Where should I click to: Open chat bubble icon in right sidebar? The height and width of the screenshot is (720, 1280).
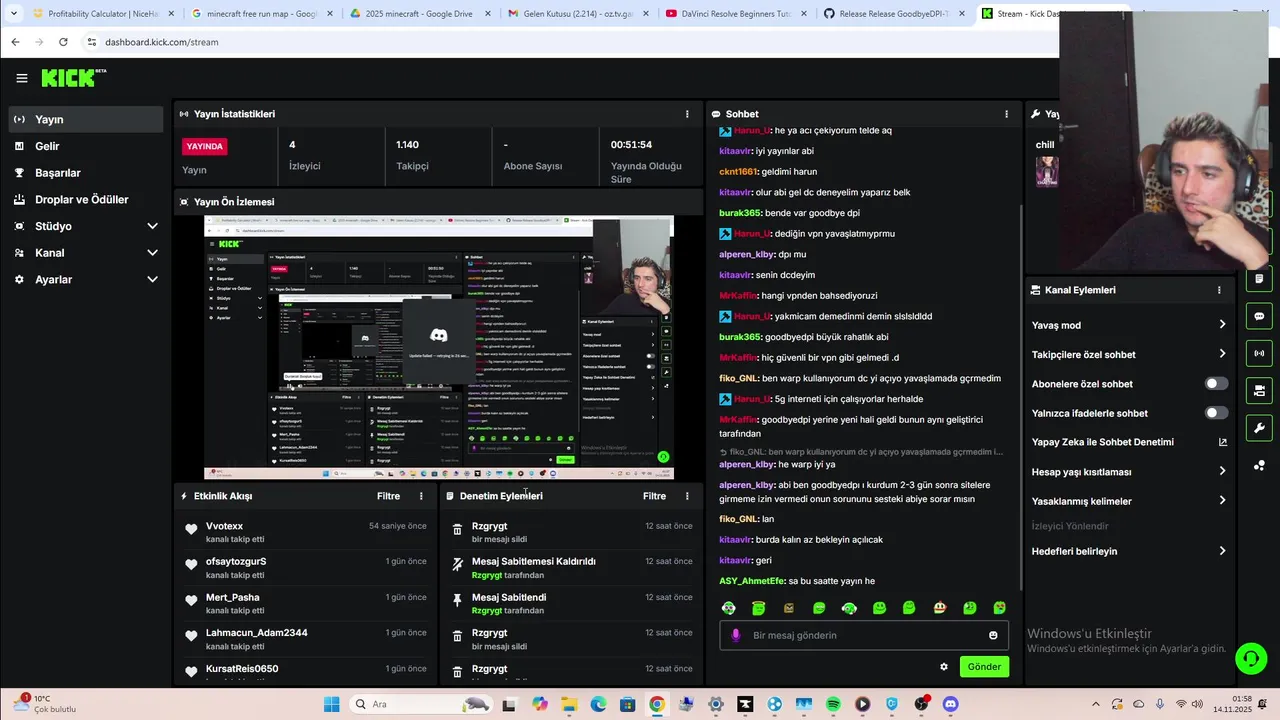[x=1259, y=316]
